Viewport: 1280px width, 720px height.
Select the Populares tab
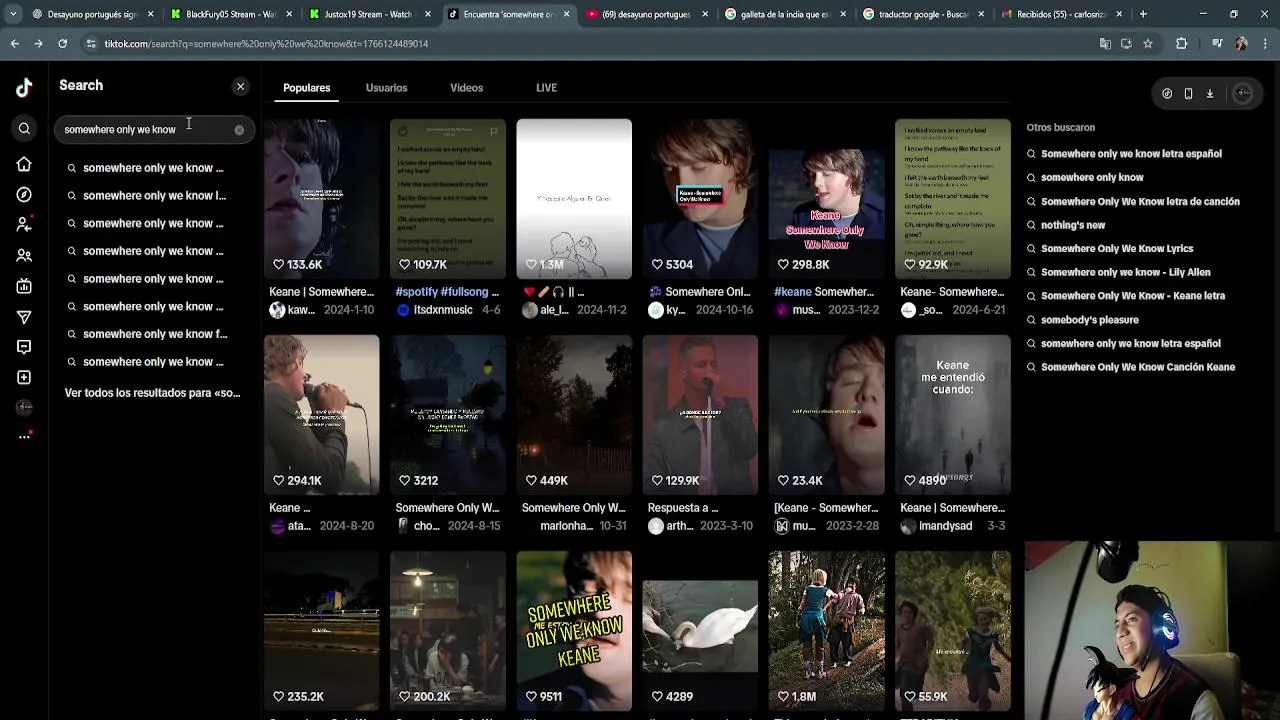point(306,88)
